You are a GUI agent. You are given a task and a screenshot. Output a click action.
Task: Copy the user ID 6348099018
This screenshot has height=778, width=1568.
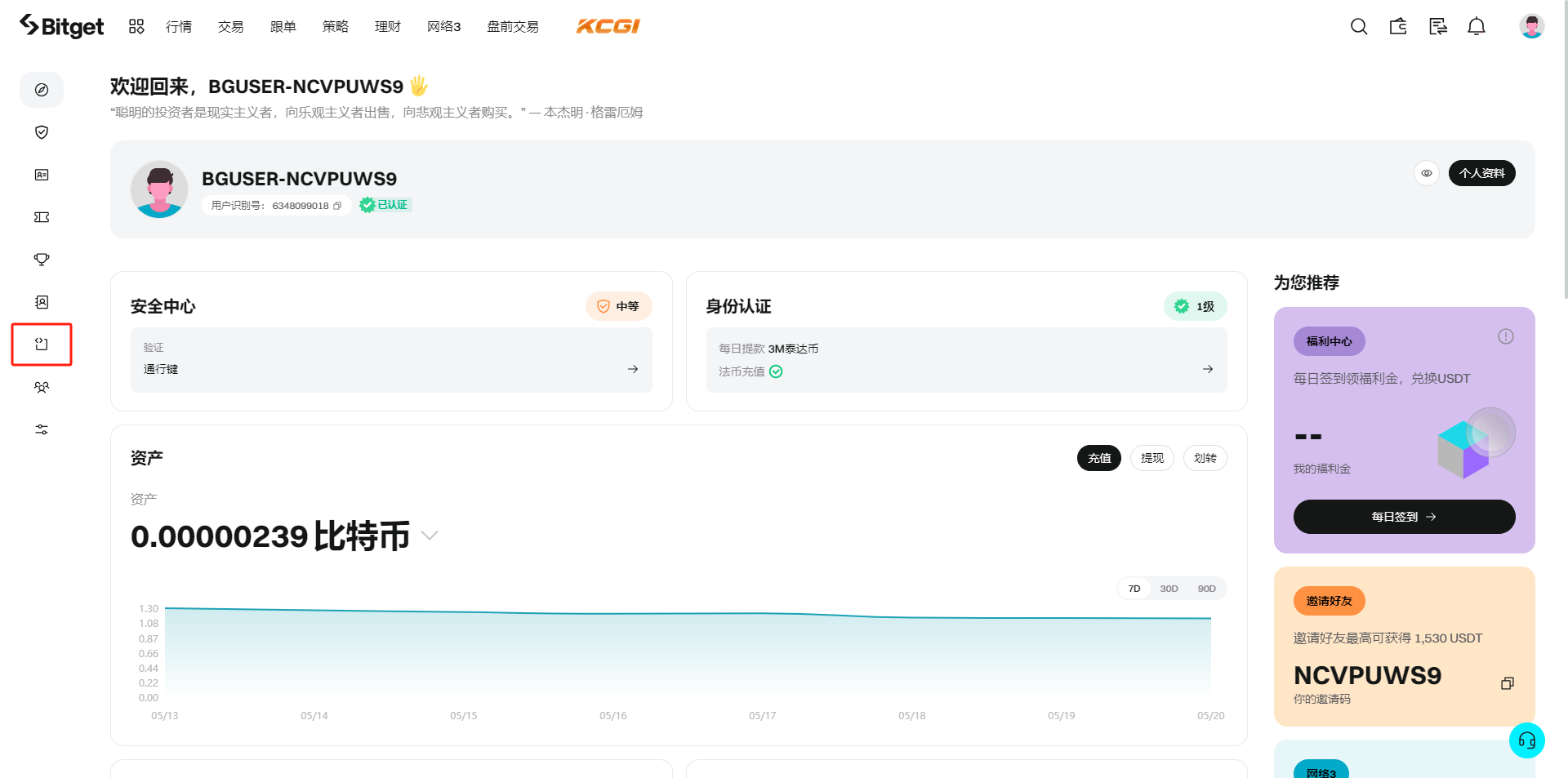pyautogui.click(x=337, y=206)
